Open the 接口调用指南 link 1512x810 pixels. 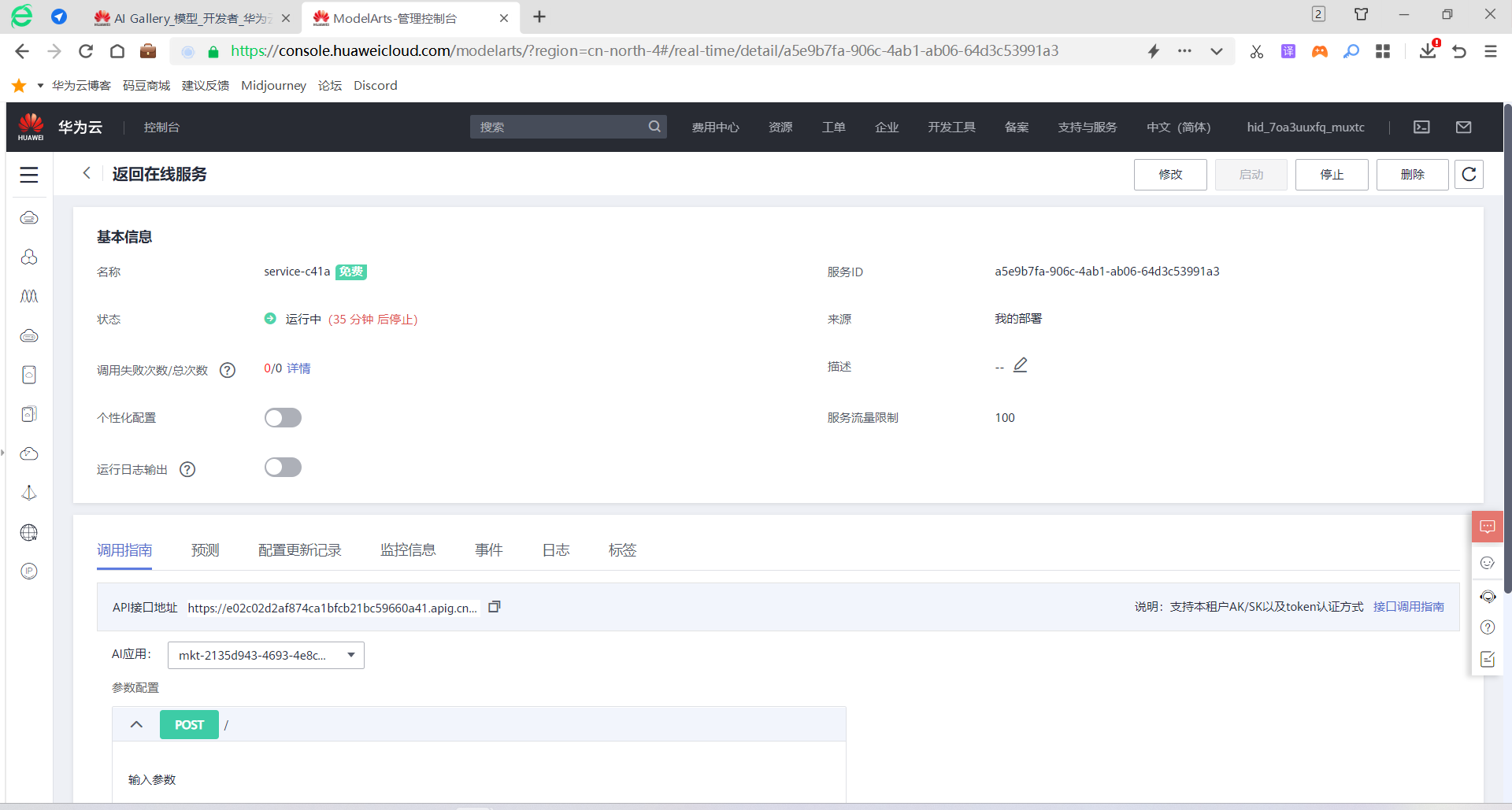tap(1409, 607)
